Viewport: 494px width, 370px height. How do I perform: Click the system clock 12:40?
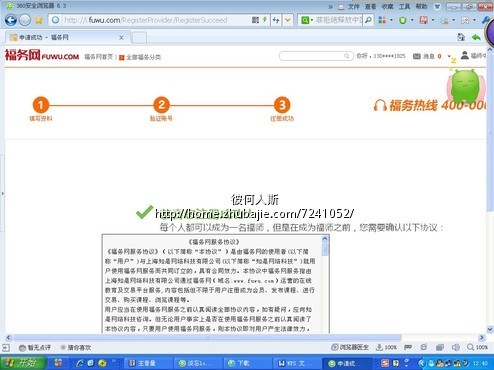480,363
